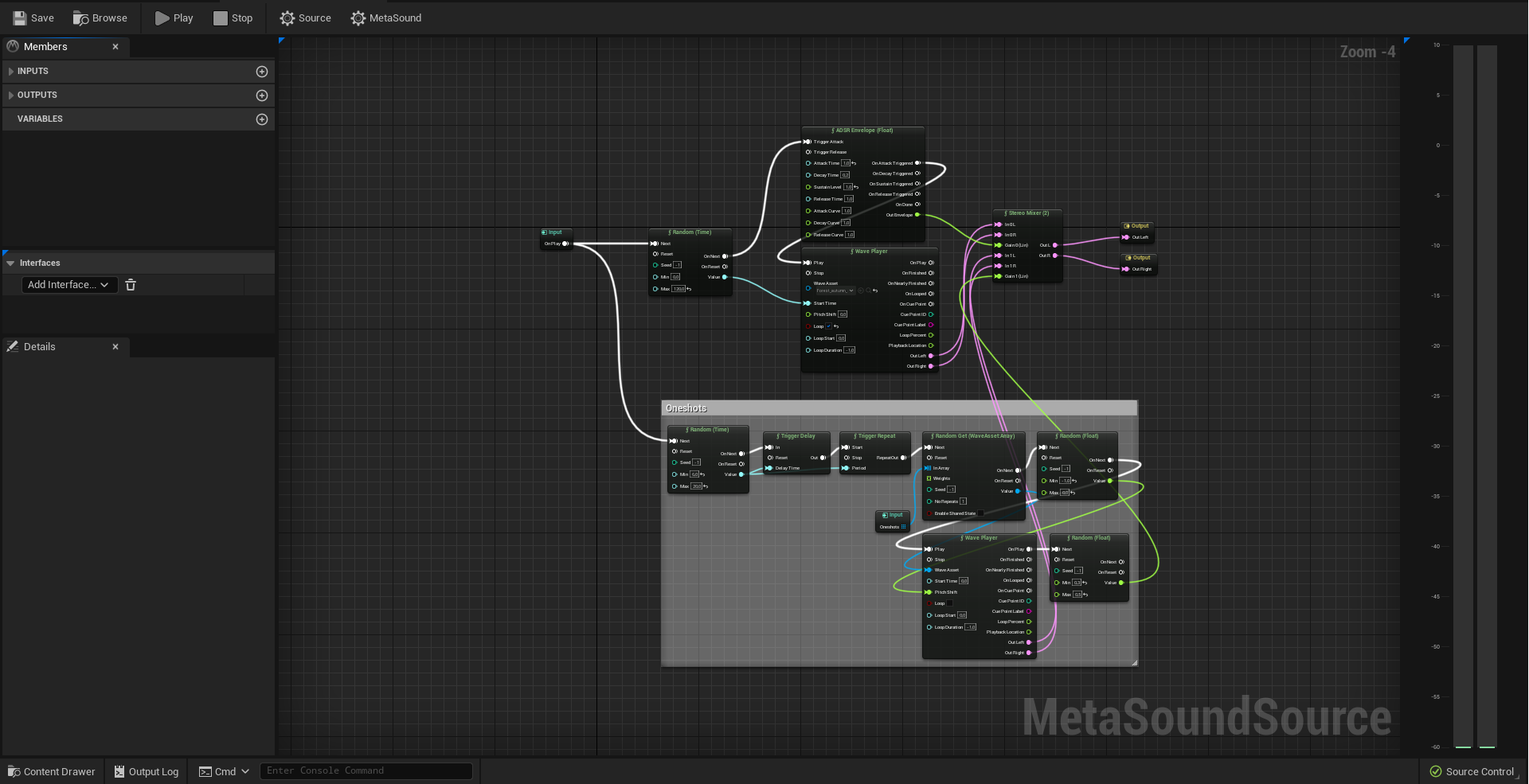This screenshot has height=784, width=1529.
Task: Close the Members tab
Action: (x=115, y=47)
